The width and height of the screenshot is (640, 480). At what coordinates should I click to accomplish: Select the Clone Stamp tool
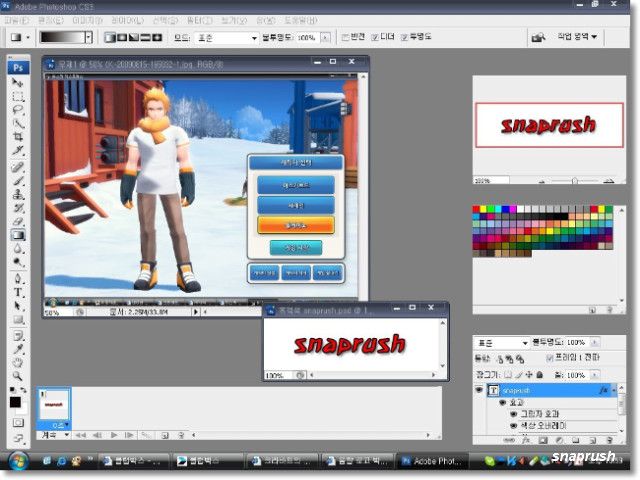tap(18, 194)
